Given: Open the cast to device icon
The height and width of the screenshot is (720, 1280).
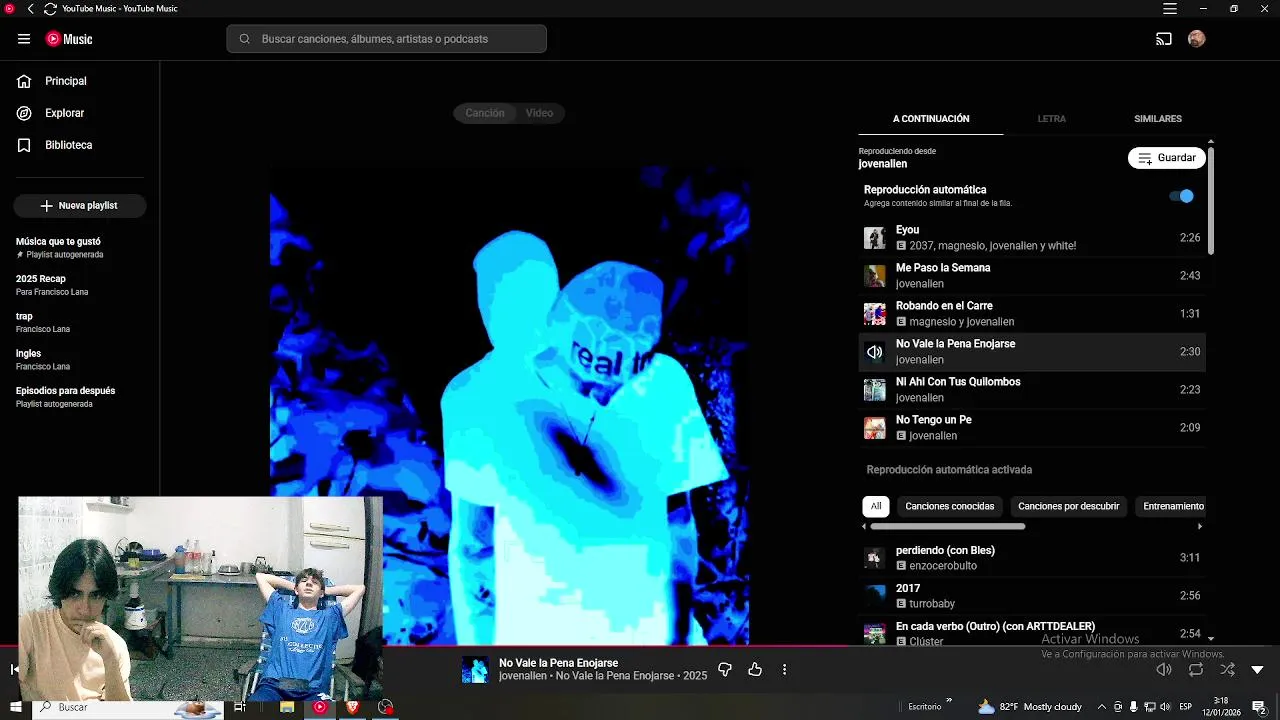Looking at the screenshot, I should click(1164, 39).
